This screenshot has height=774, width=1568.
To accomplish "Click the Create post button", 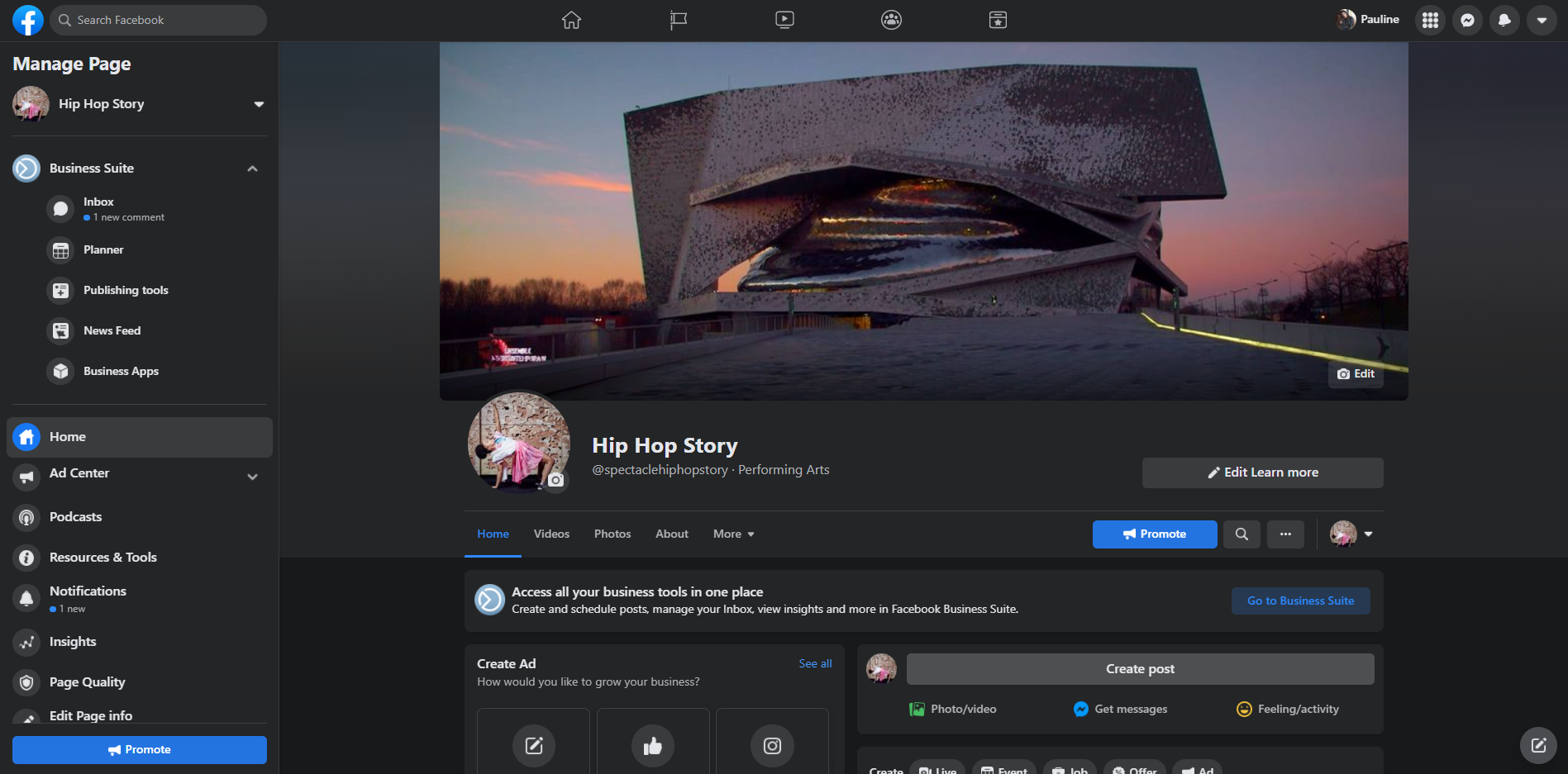I will click(1140, 669).
